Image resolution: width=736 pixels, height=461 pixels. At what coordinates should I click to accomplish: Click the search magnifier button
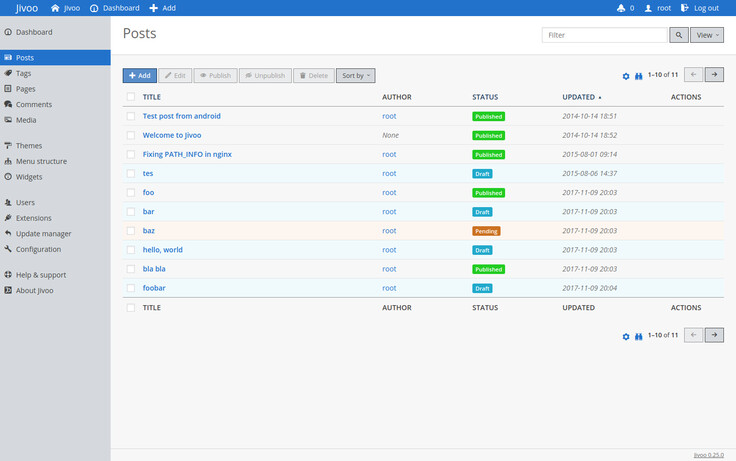(678, 35)
